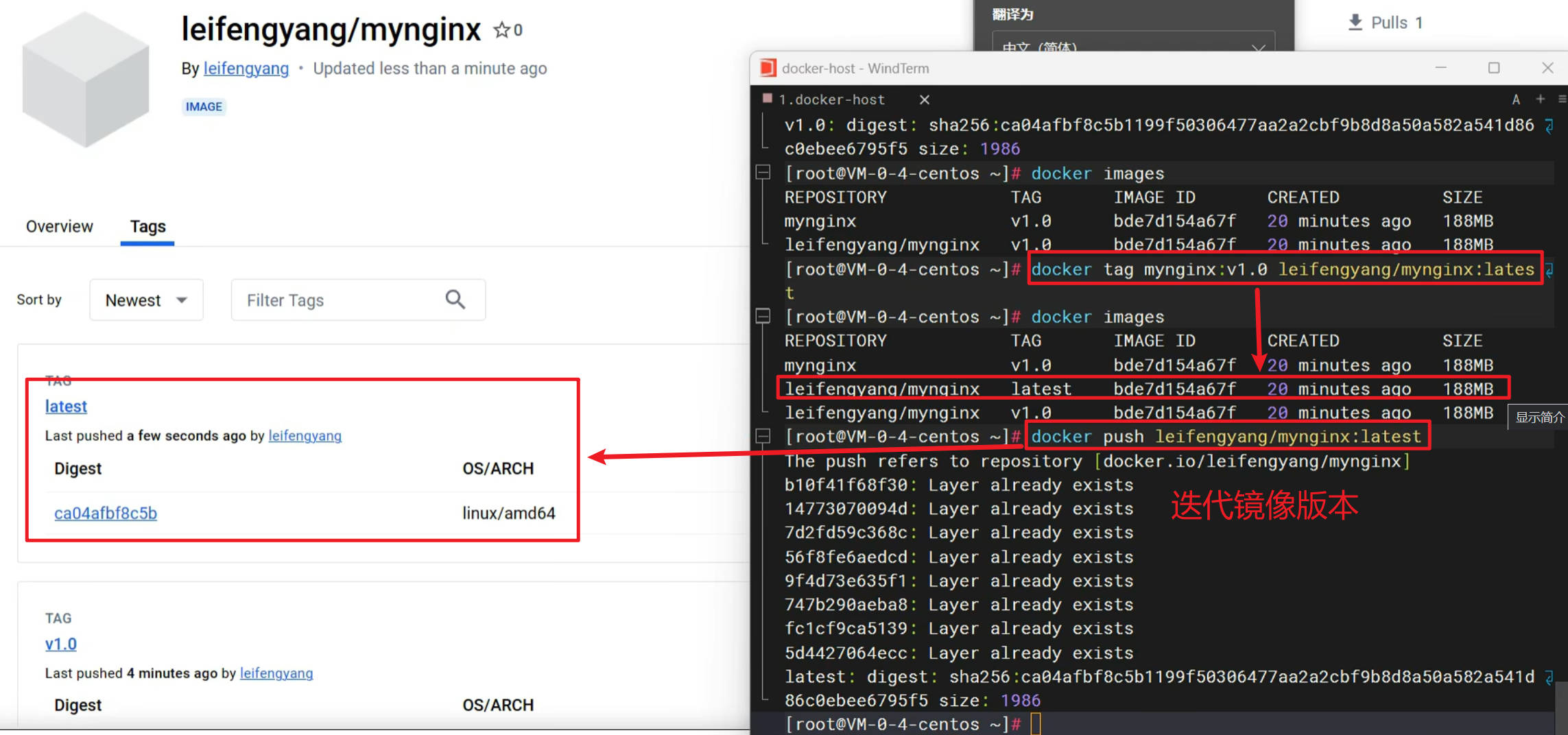Select 'docker push leifengyang/mynginx:latest' command text

click(1226, 437)
